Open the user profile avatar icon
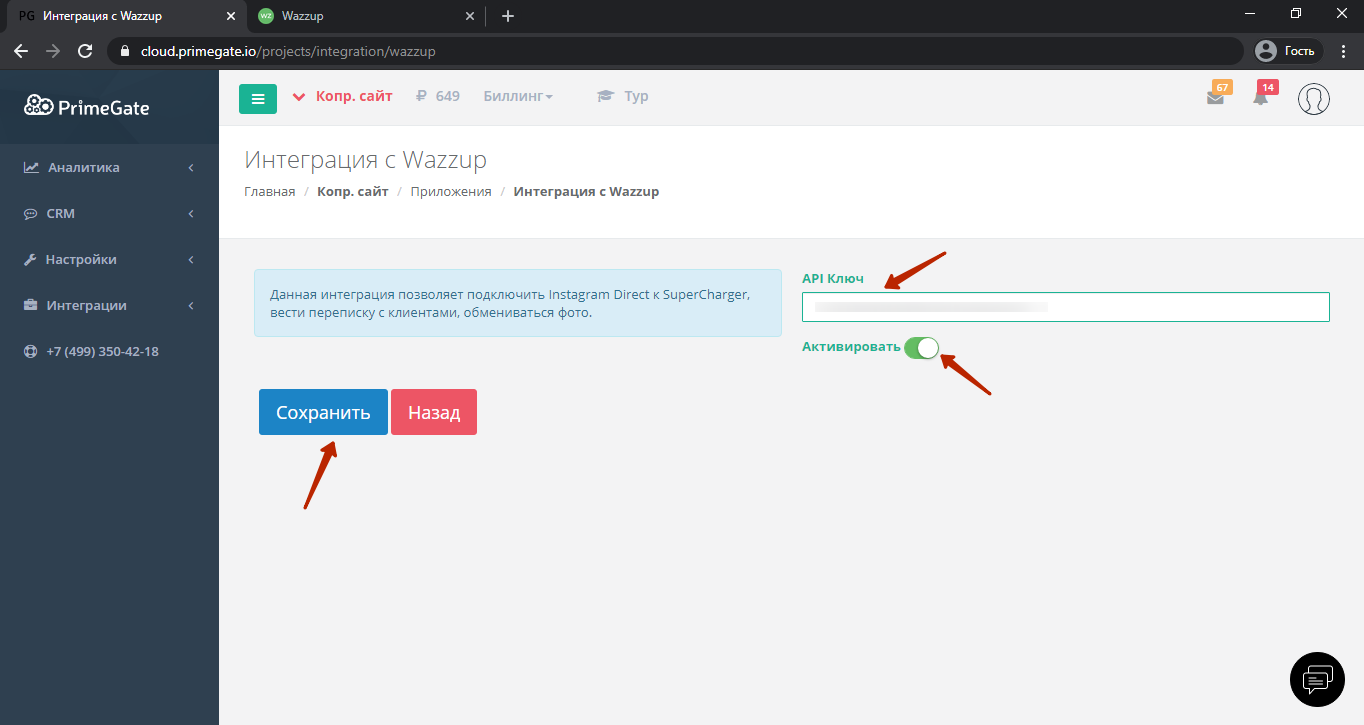 coord(1313,98)
